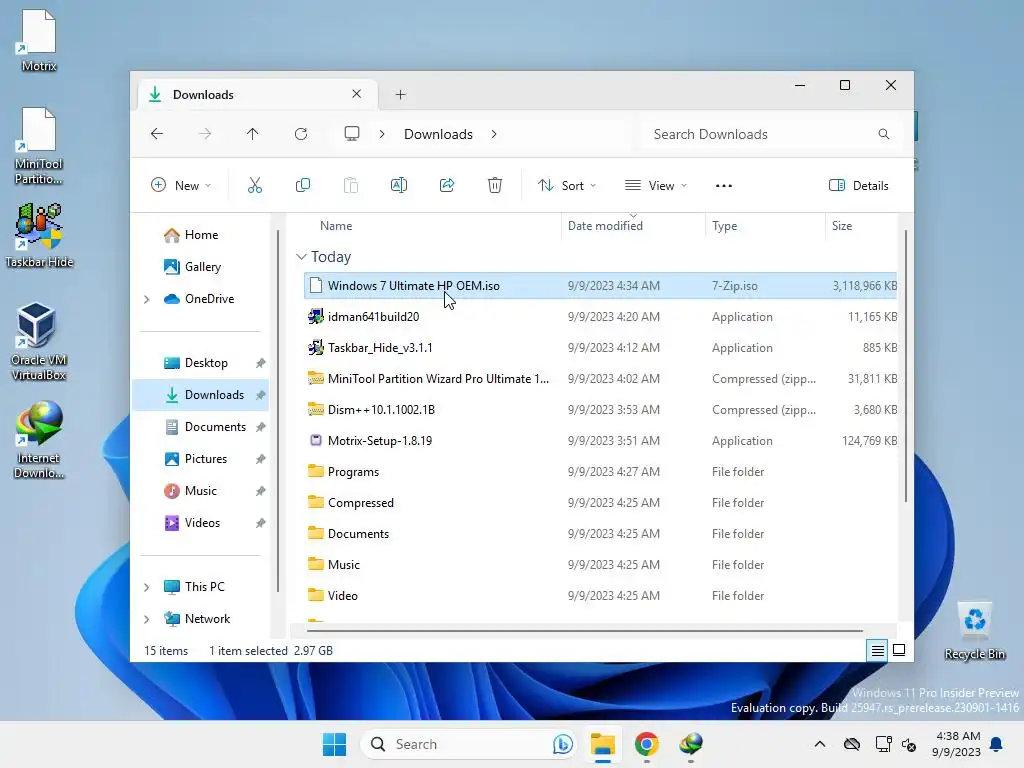
Task: Open notifications bell in taskbar
Action: pos(997,744)
